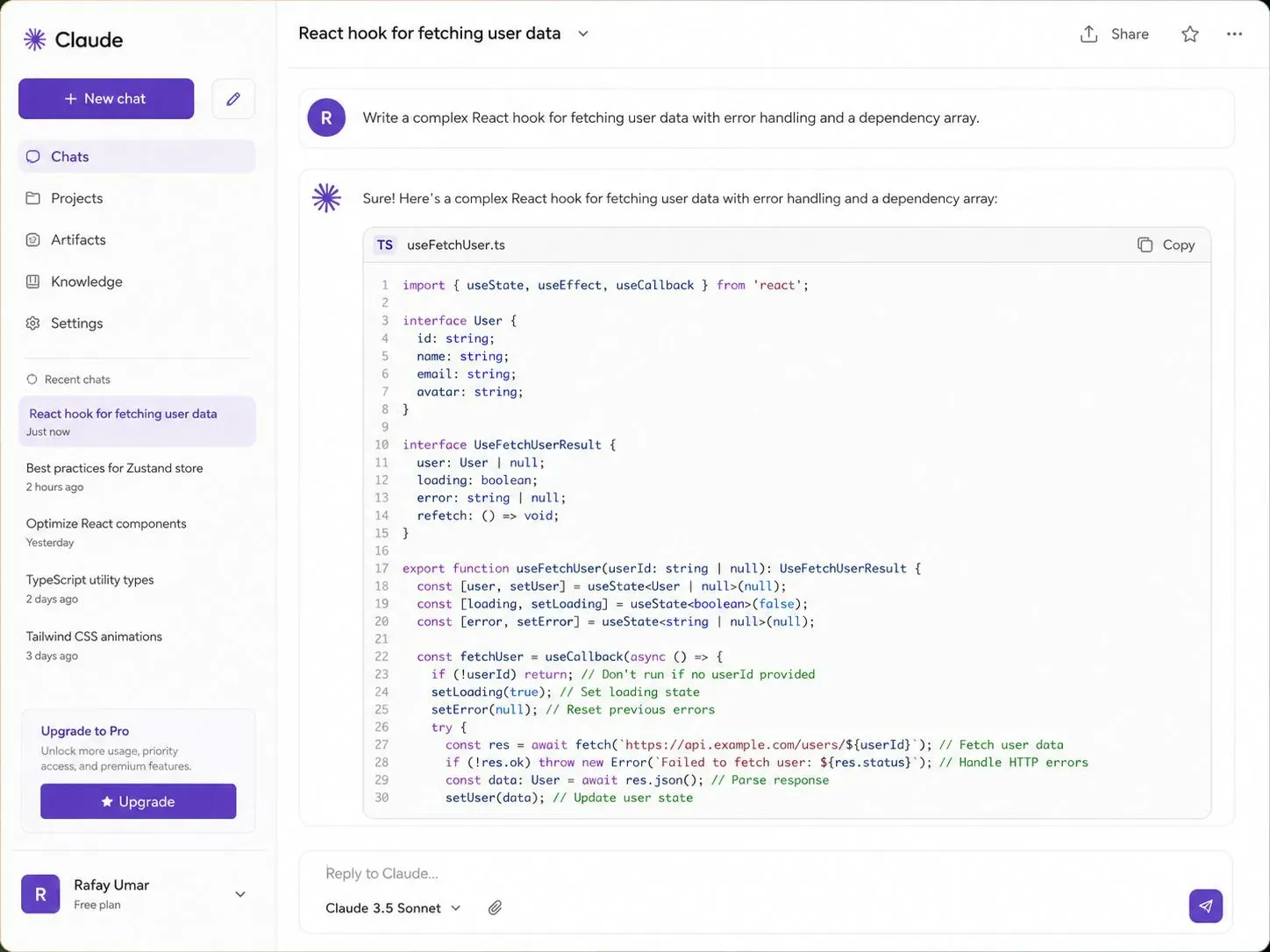Click the Knowledge book icon
The height and width of the screenshot is (952, 1270).
(33, 281)
